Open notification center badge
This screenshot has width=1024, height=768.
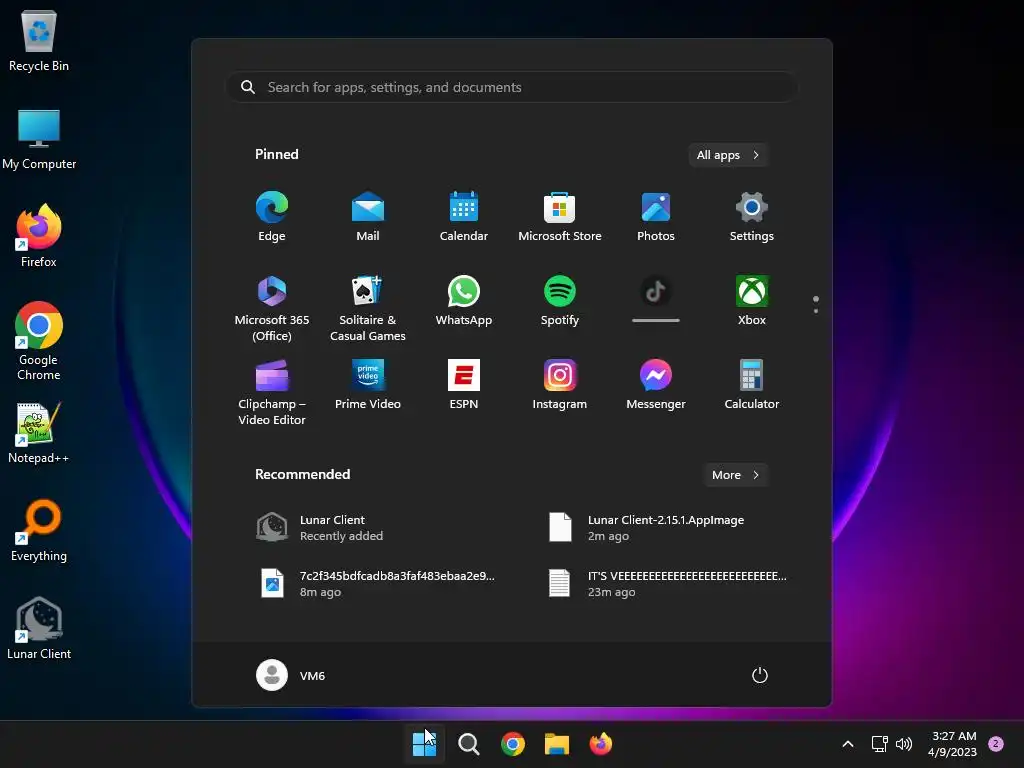click(996, 743)
